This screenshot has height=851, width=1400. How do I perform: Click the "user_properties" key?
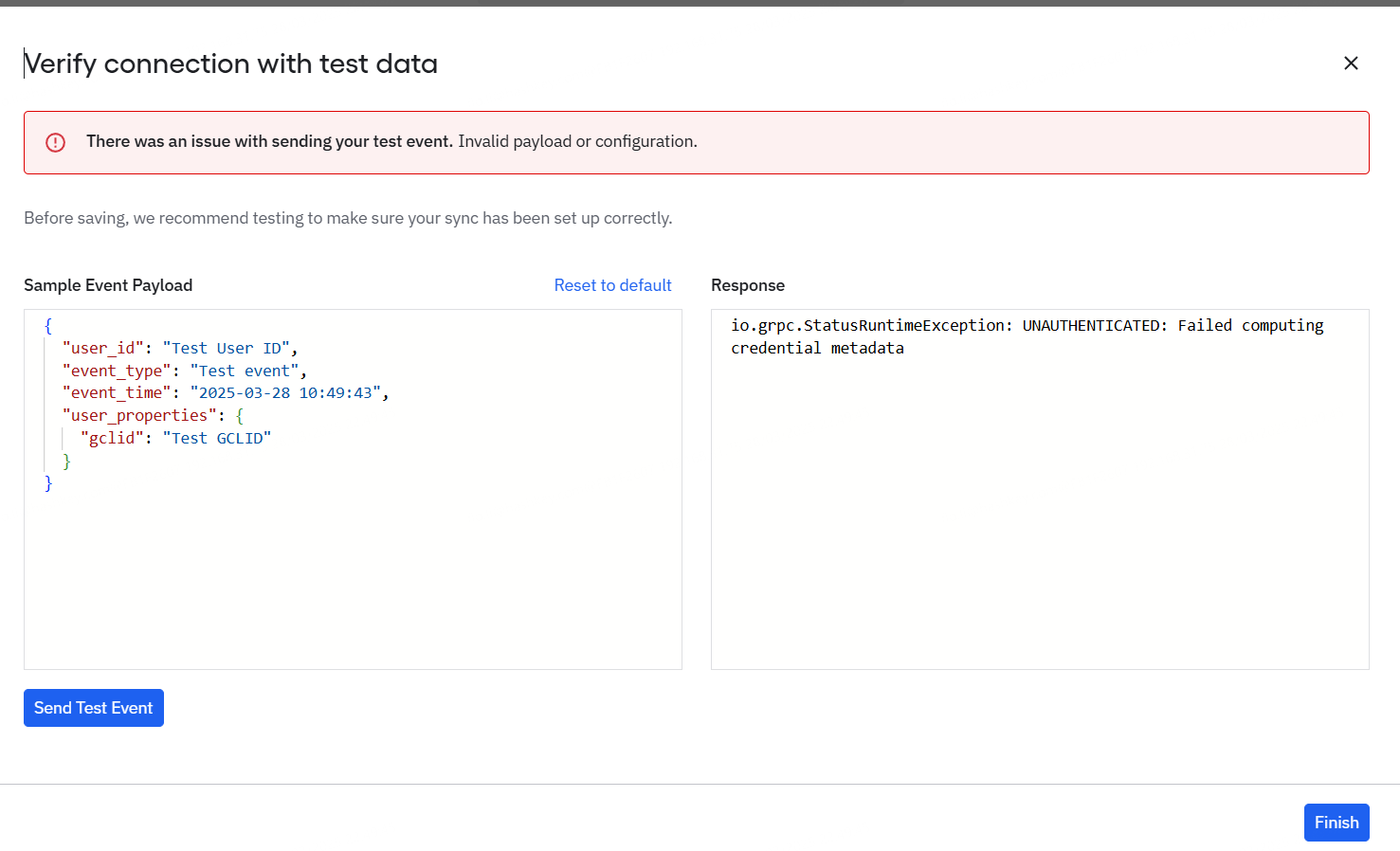tap(139, 416)
